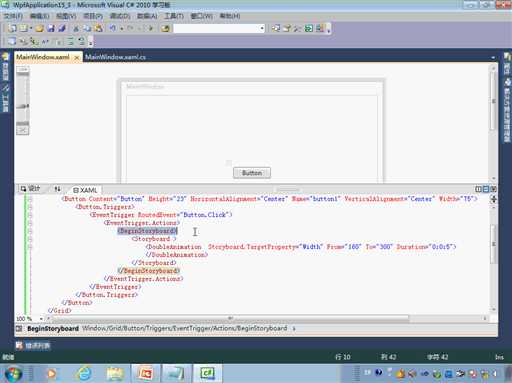512x383 pixels.
Task: Click the green Start Page toolbar icon
Action: (x=309, y=28)
